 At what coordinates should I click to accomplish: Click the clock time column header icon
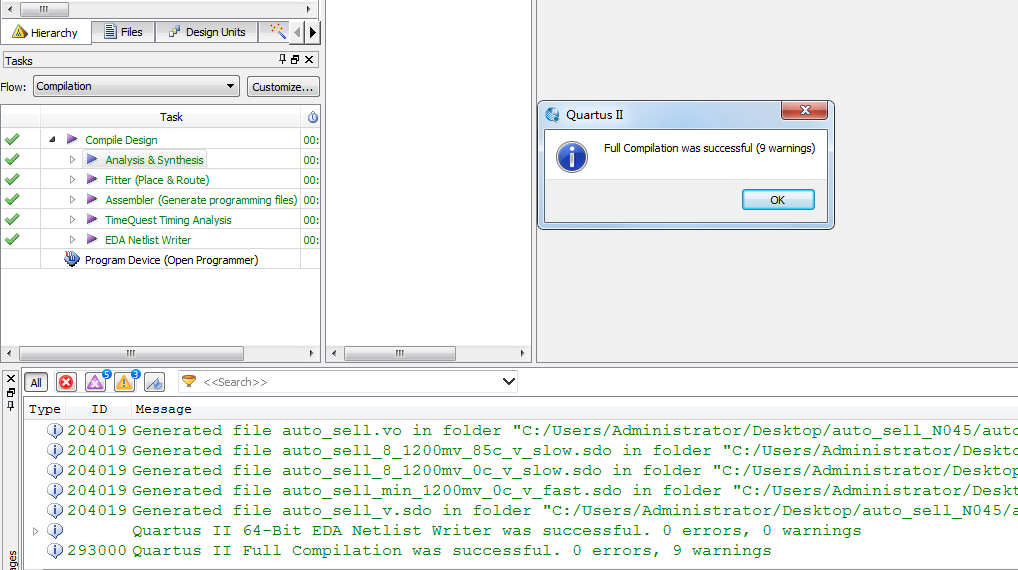click(x=312, y=117)
